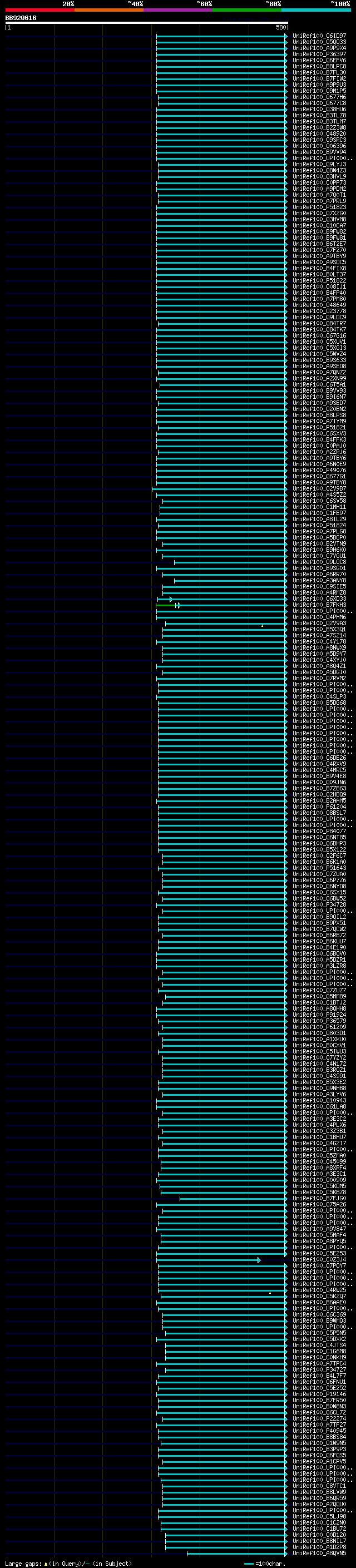Select the UniRef100_Q2V9A3 label
356x1568 pixels.
(x=319, y=624)
